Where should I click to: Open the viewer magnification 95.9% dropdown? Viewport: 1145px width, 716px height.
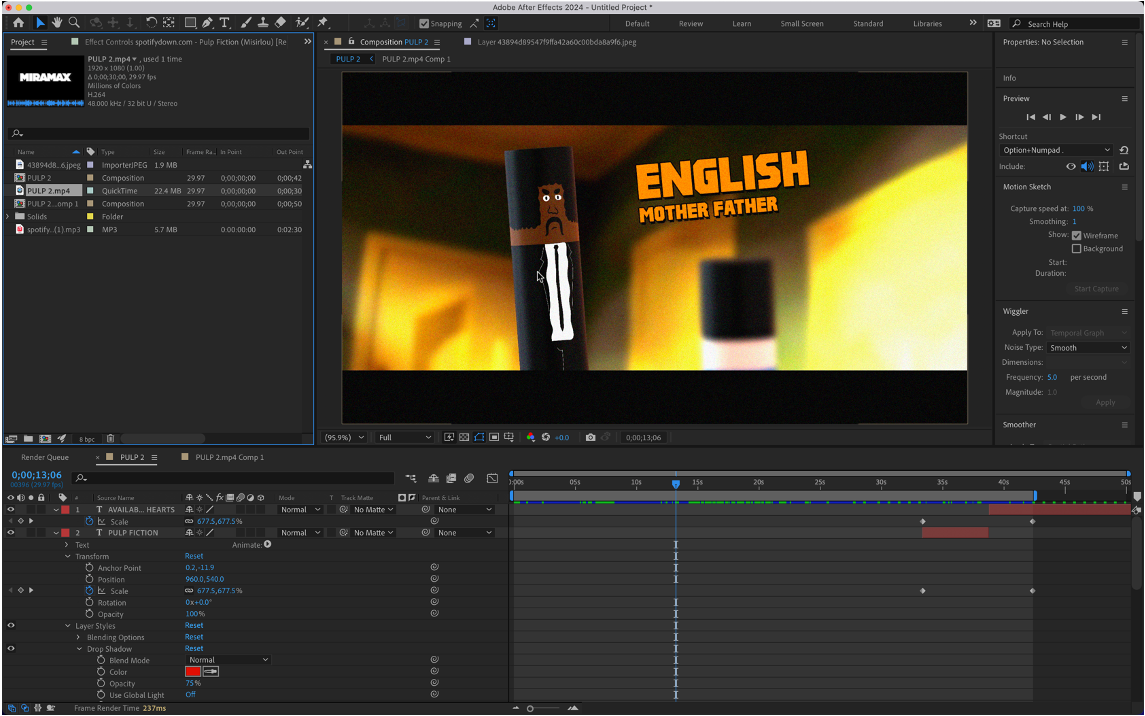click(345, 438)
